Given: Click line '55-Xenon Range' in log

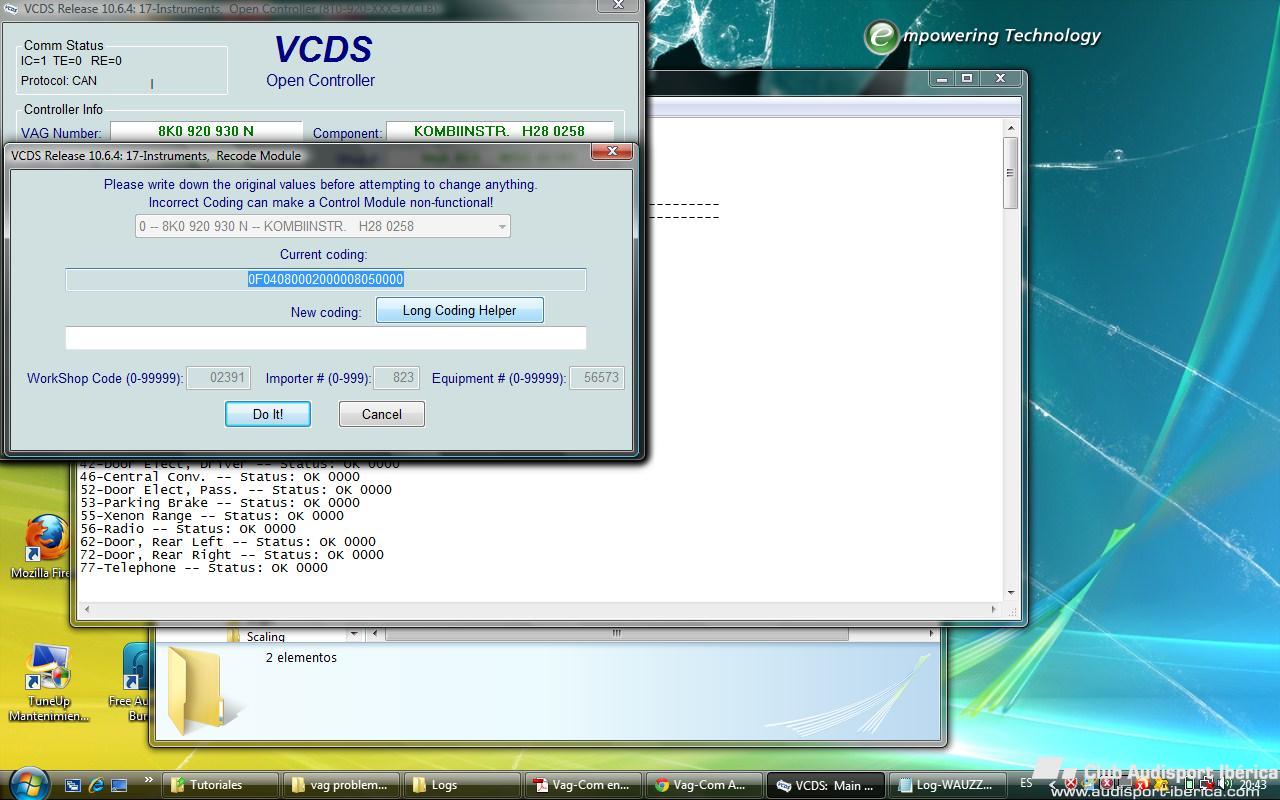Looking at the screenshot, I should click(x=212, y=516).
